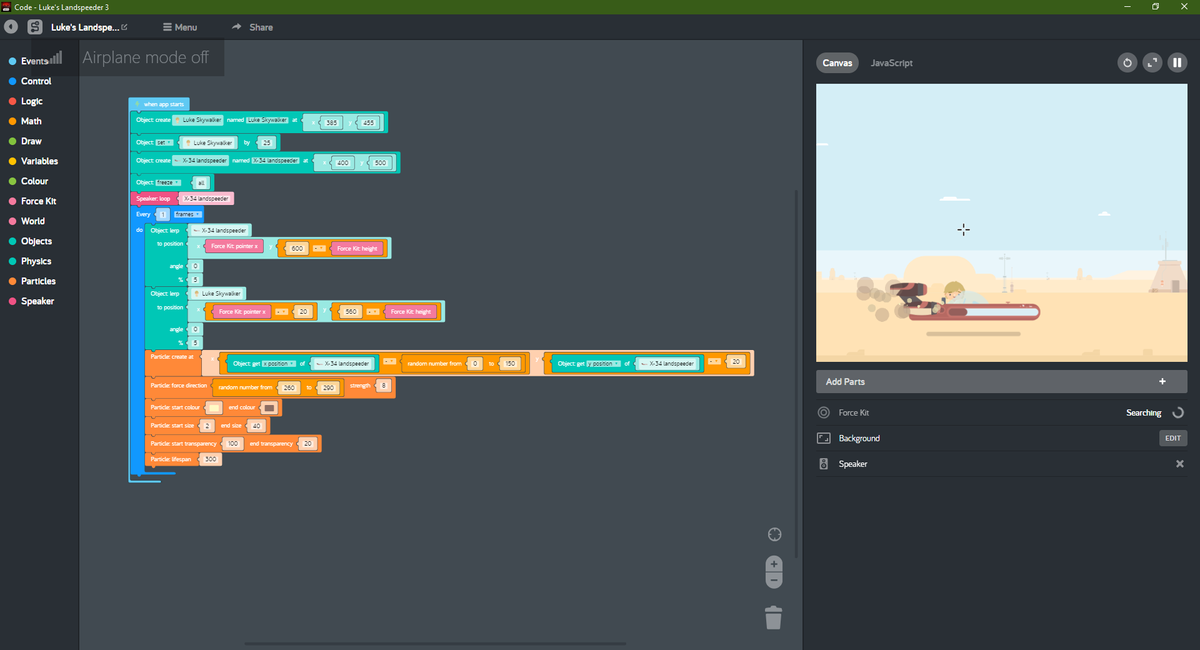Open the Control block category

[30, 81]
